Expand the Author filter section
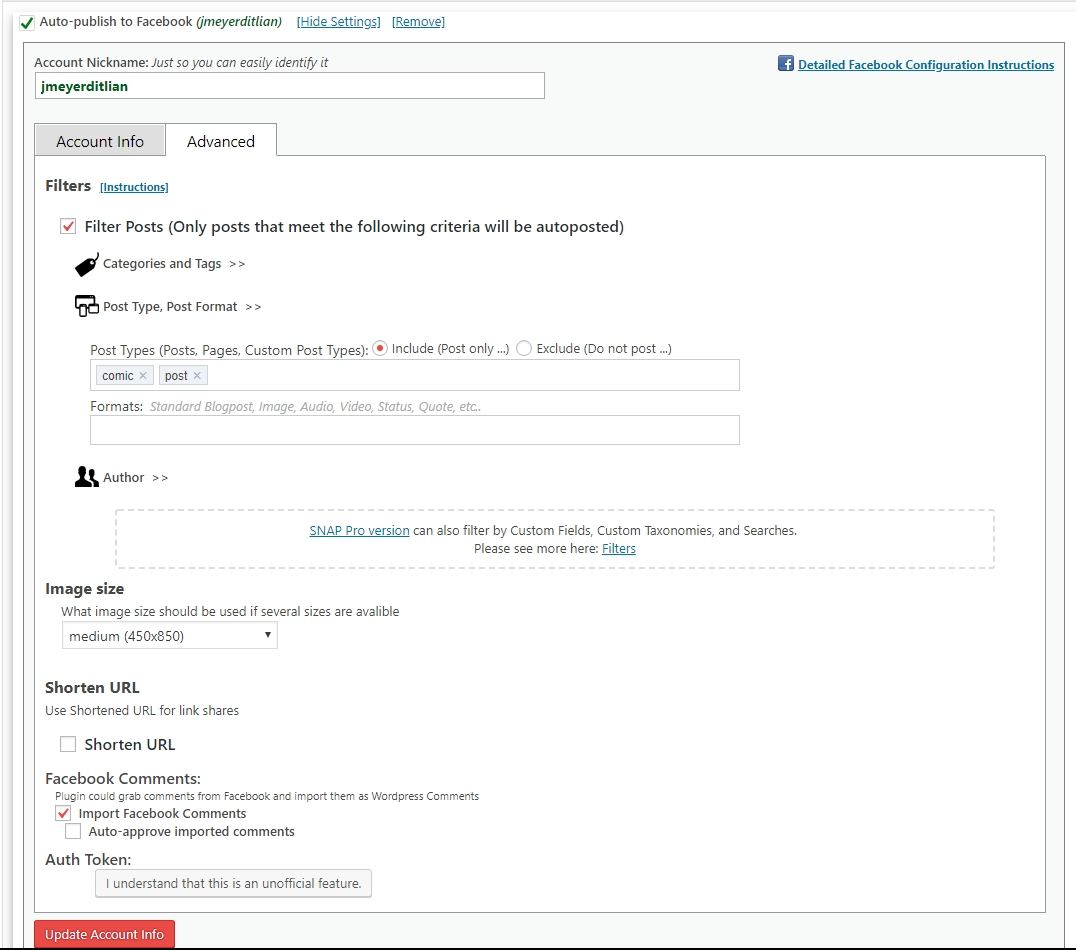 (135, 478)
